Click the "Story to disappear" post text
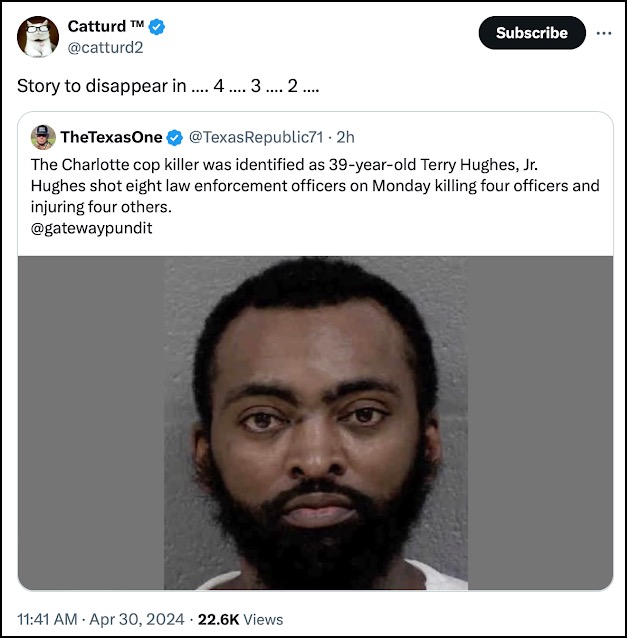Image resolution: width=627 pixels, height=638 pixels. click(x=167, y=86)
